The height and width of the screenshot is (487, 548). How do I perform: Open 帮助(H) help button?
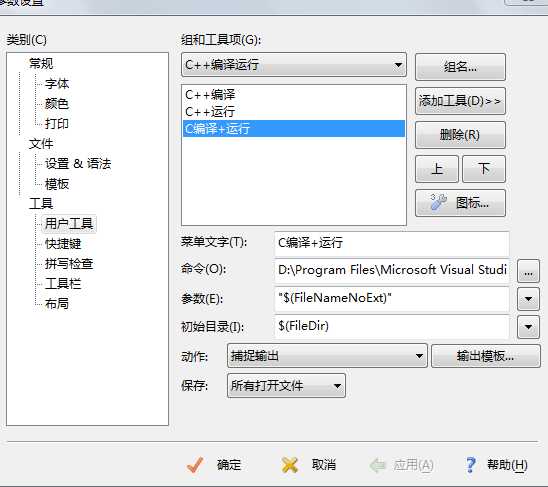click(x=496, y=465)
